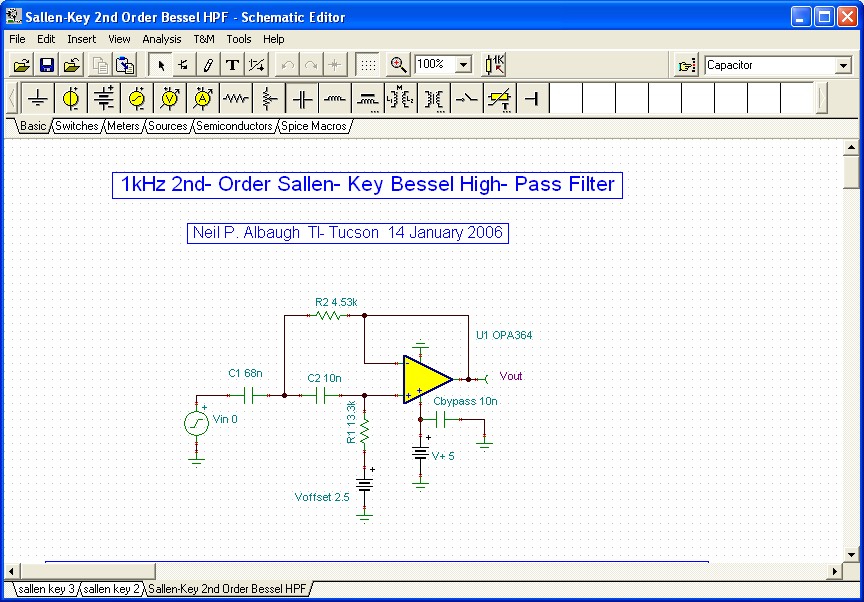This screenshot has width=864, height=602.
Task: Select the Text tool T icon
Action: (x=232, y=65)
